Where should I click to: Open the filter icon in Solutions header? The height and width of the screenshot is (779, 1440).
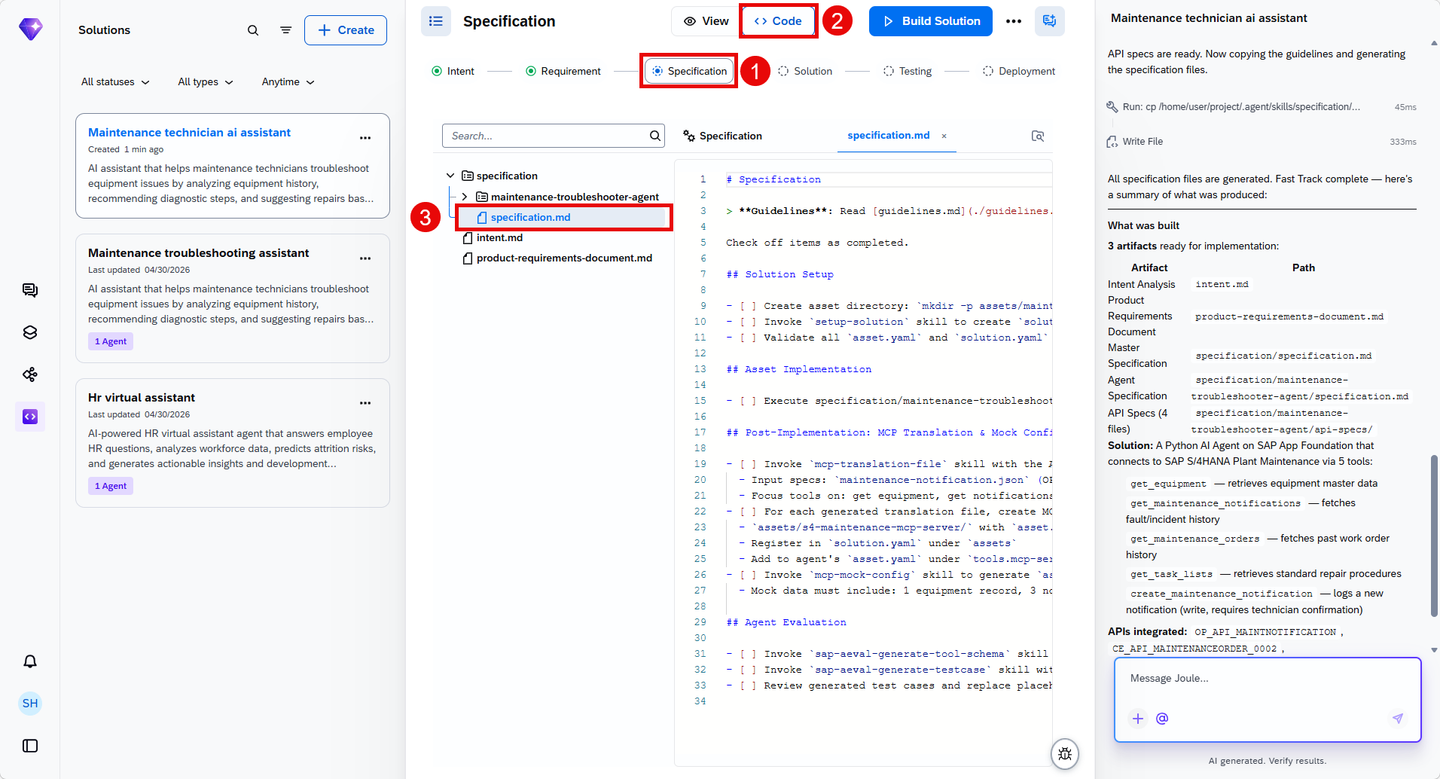point(286,30)
